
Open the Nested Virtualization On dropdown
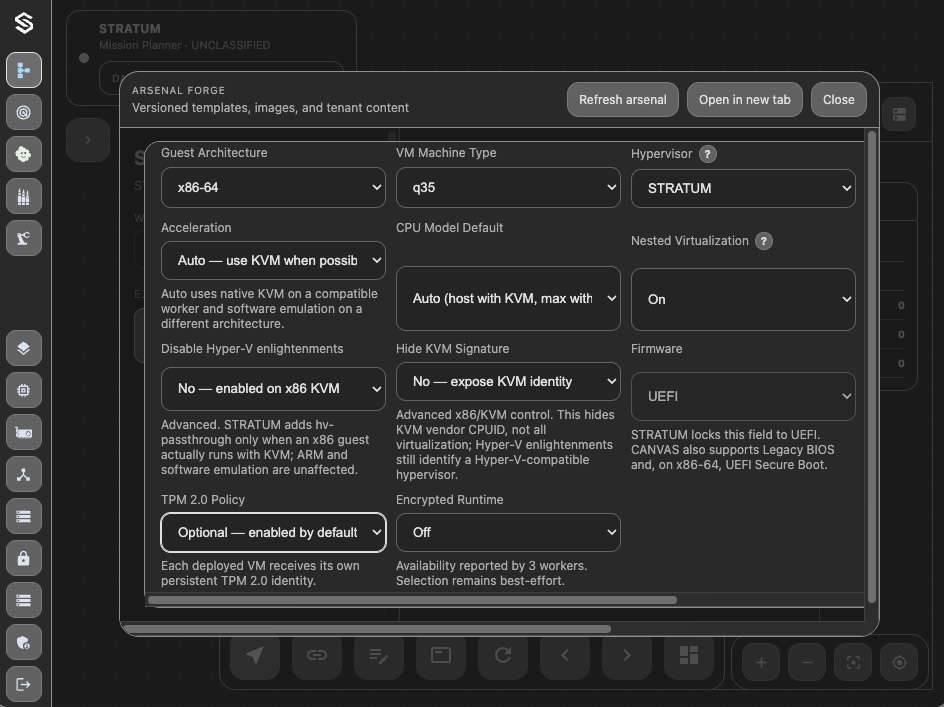743,299
